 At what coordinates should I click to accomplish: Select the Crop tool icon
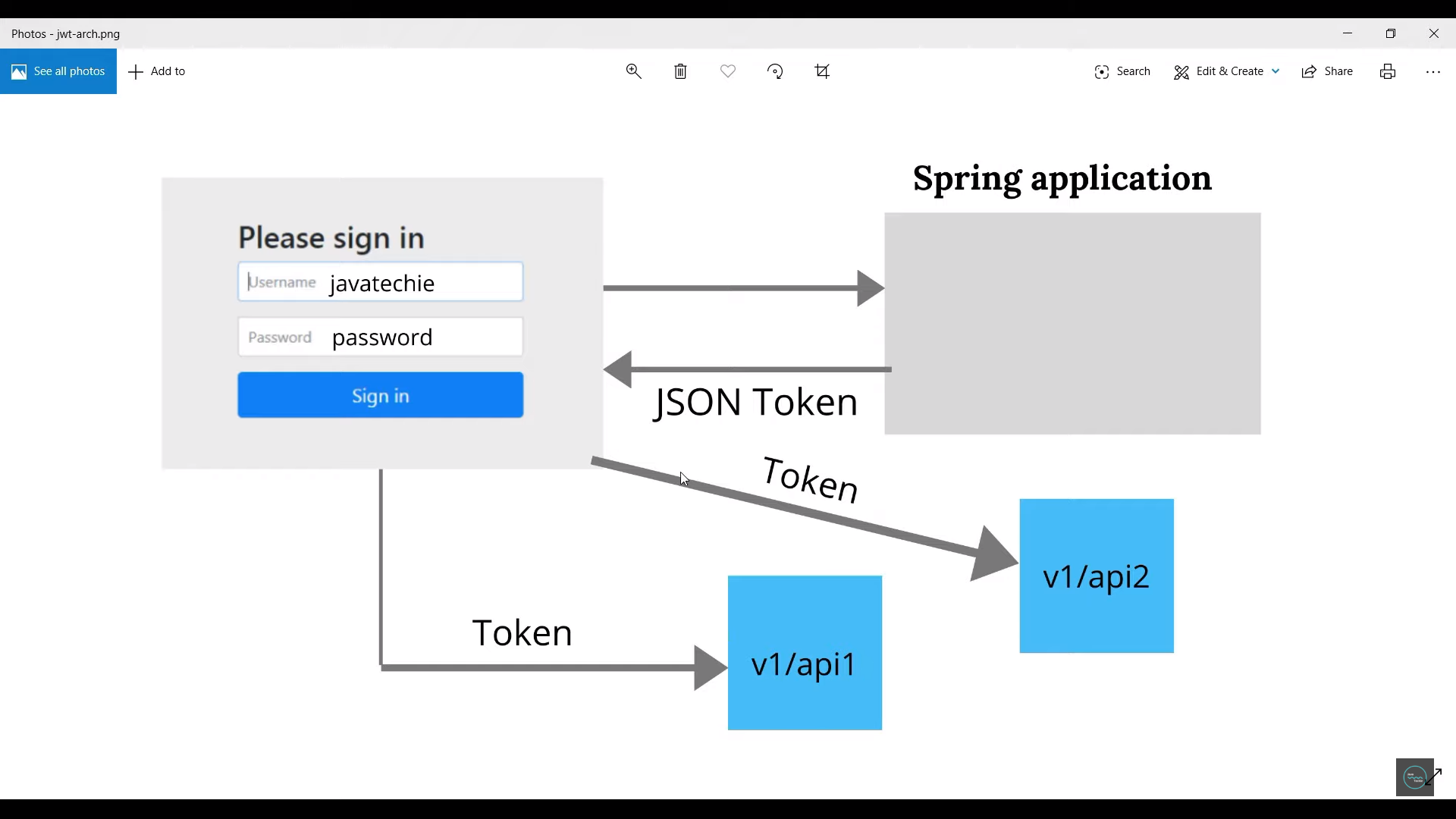[823, 71]
